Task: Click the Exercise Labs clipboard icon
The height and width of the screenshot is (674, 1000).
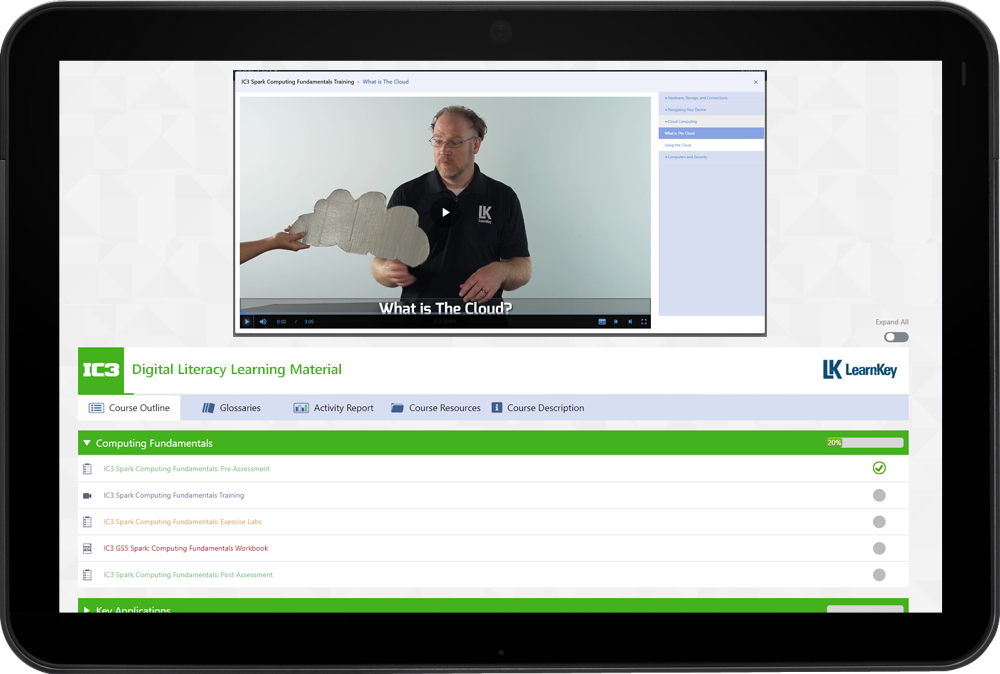Action: point(87,522)
